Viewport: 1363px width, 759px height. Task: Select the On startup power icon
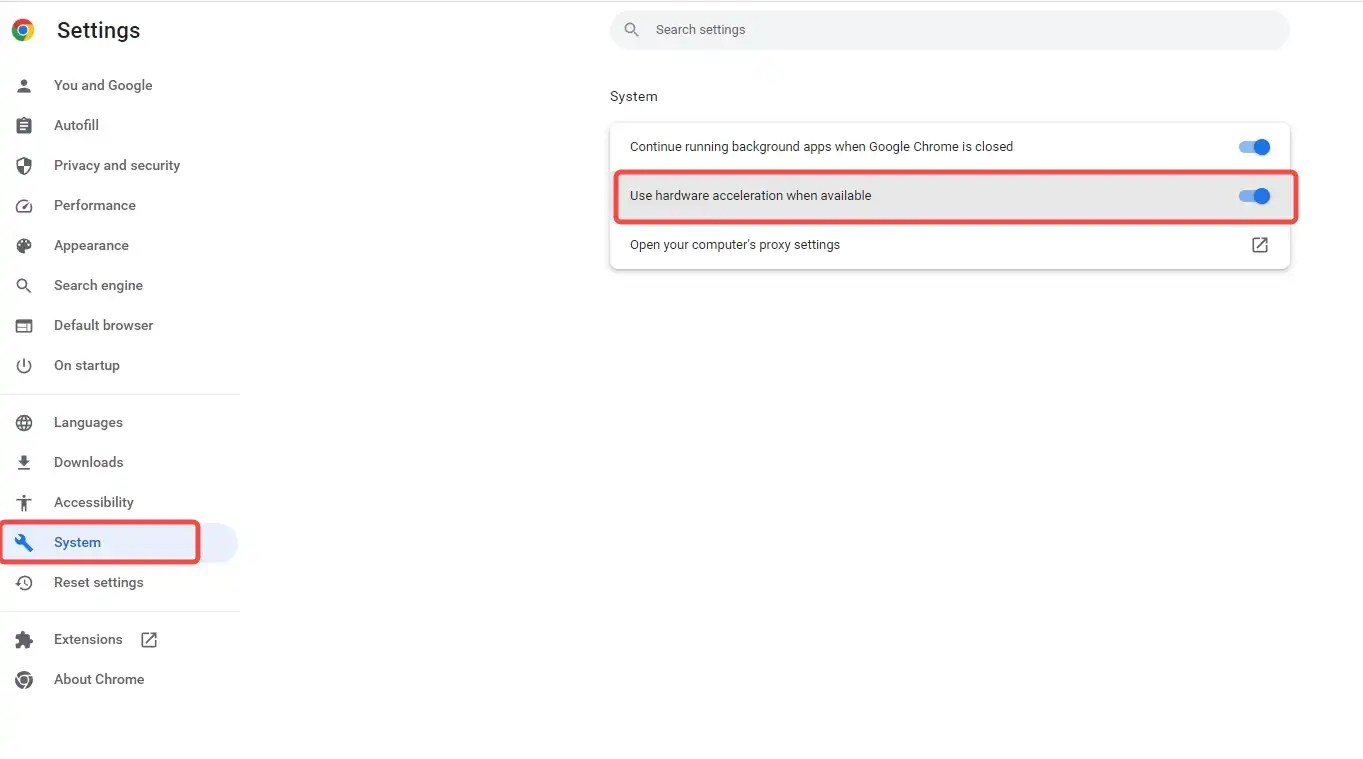23,365
